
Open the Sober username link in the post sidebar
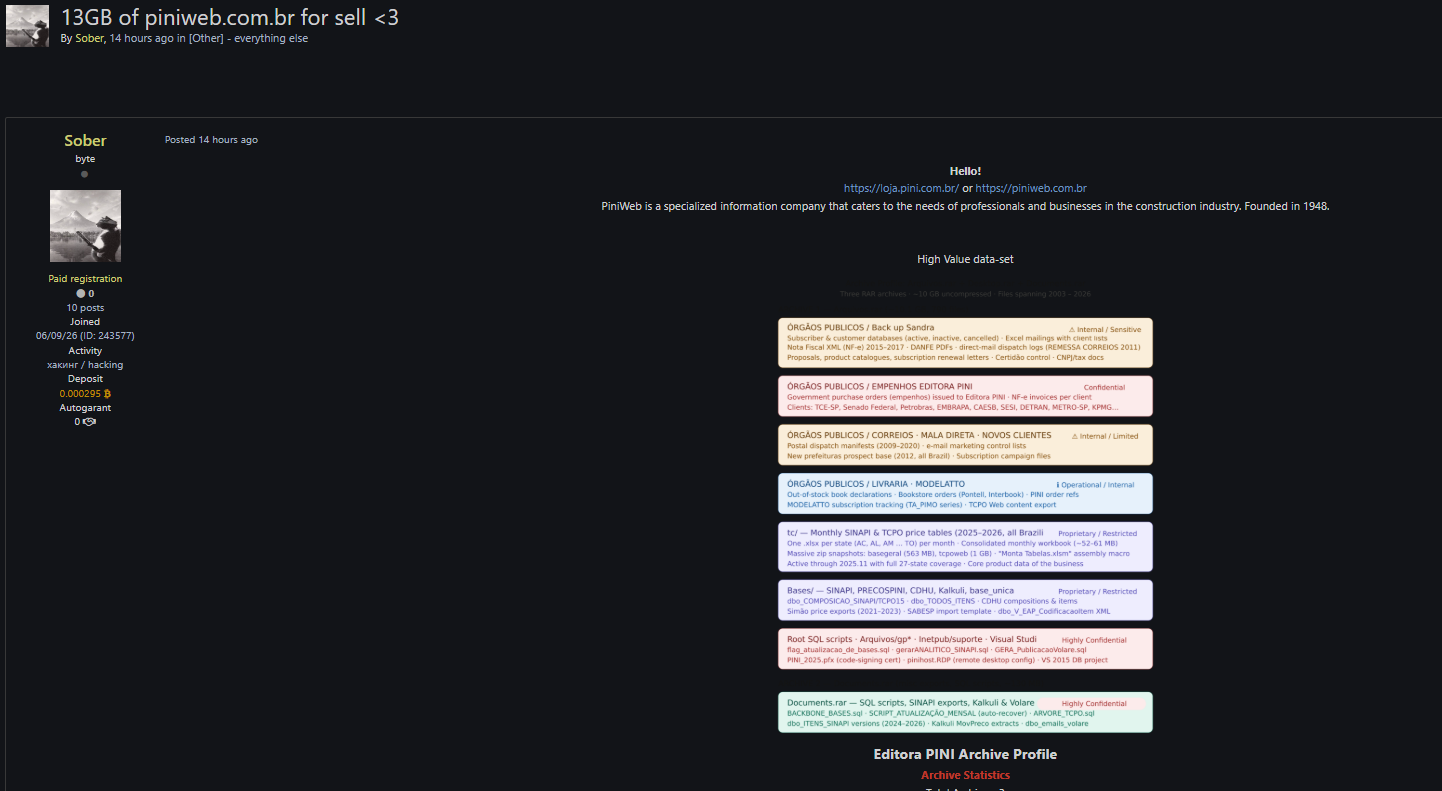point(85,141)
